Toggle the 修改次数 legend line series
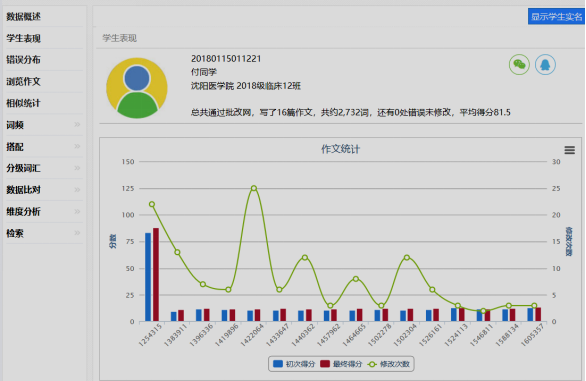 pos(389,364)
